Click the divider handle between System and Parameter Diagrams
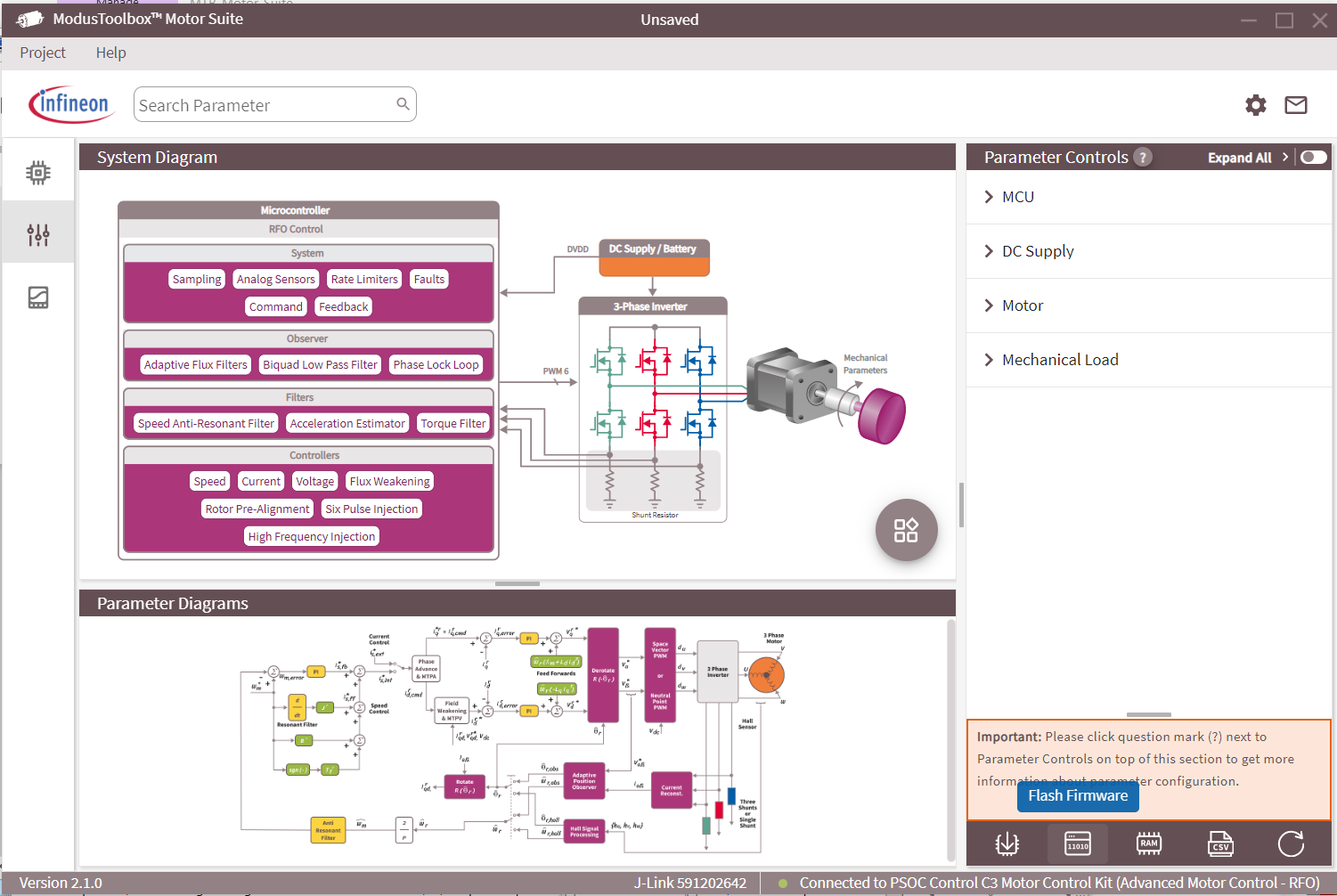The width and height of the screenshot is (1337, 896). (518, 583)
